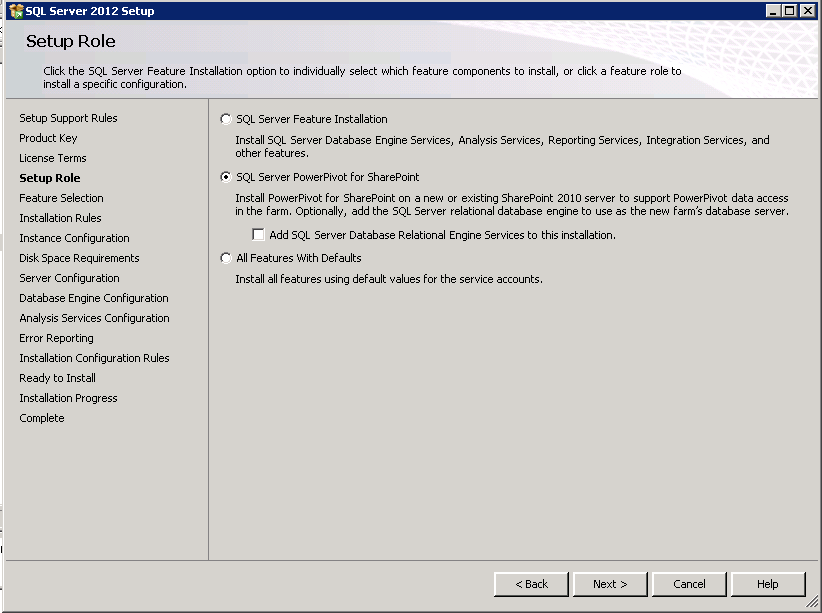Click the Next button
Viewport: 822px width, 613px height.
[610, 584]
